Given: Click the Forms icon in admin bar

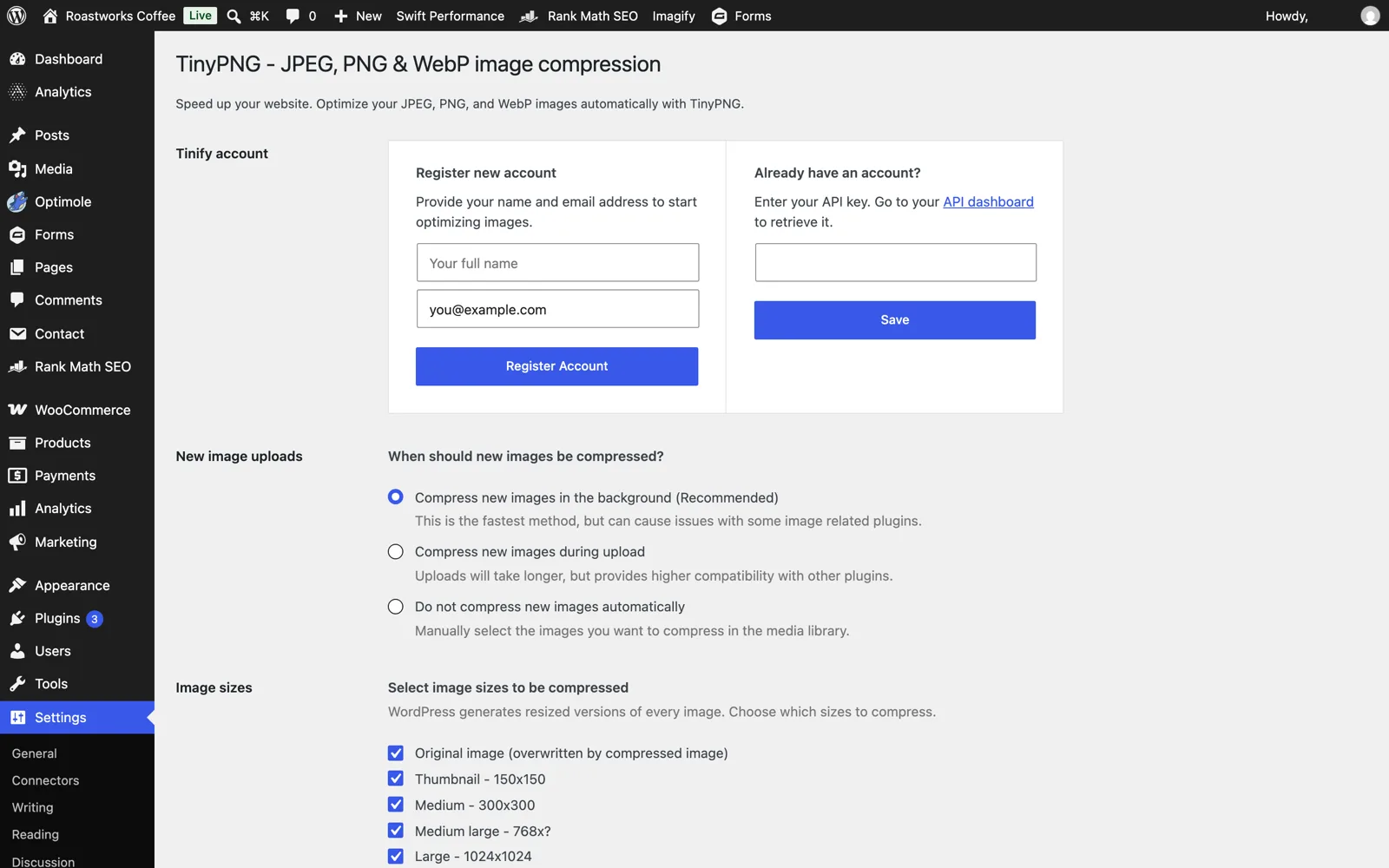Looking at the screenshot, I should point(719,16).
